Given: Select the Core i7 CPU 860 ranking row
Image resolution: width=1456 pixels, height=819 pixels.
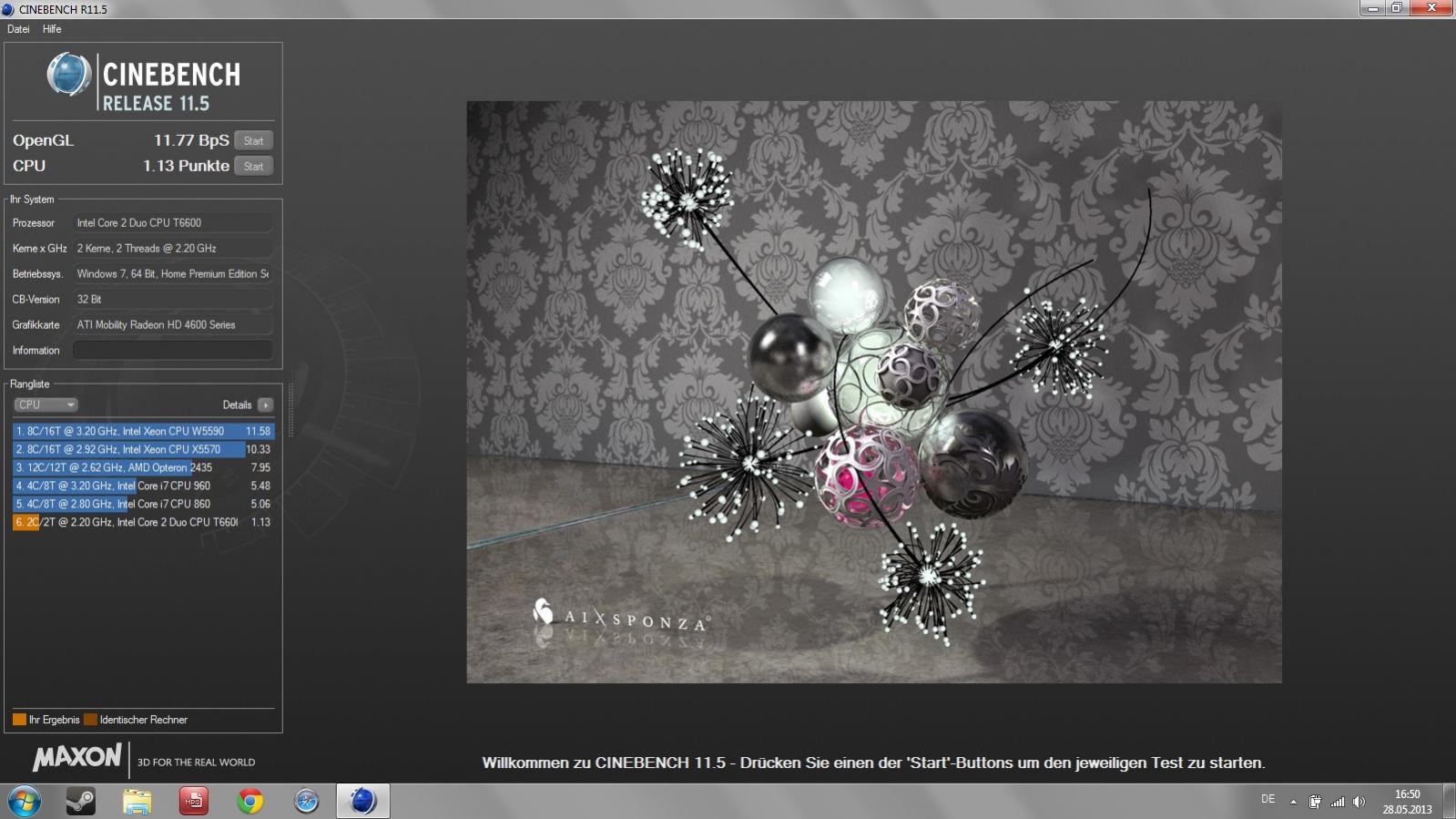Looking at the screenshot, I should [x=143, y=504].
